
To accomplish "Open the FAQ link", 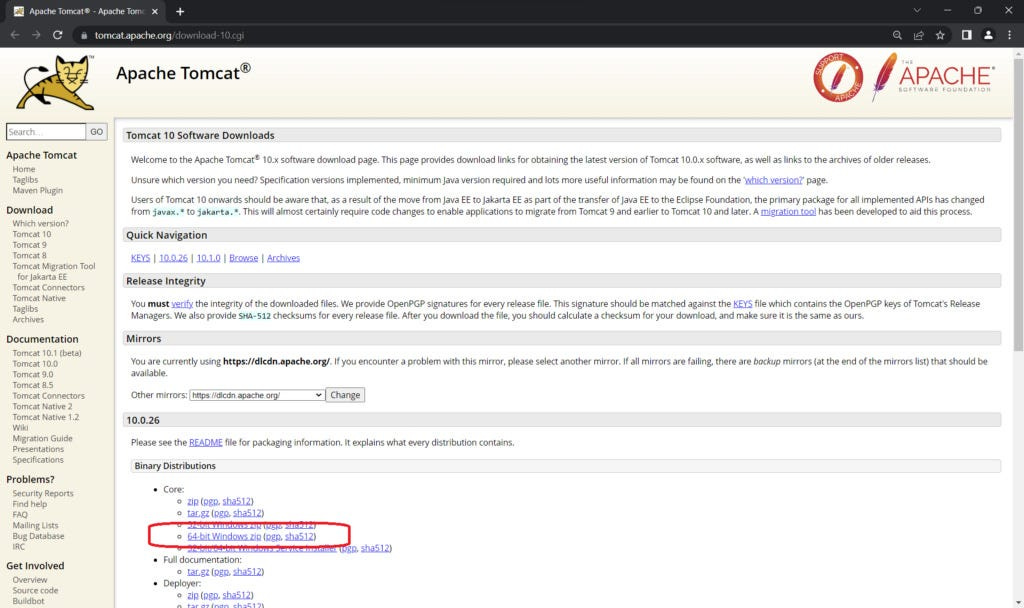I will pos(20,515).
